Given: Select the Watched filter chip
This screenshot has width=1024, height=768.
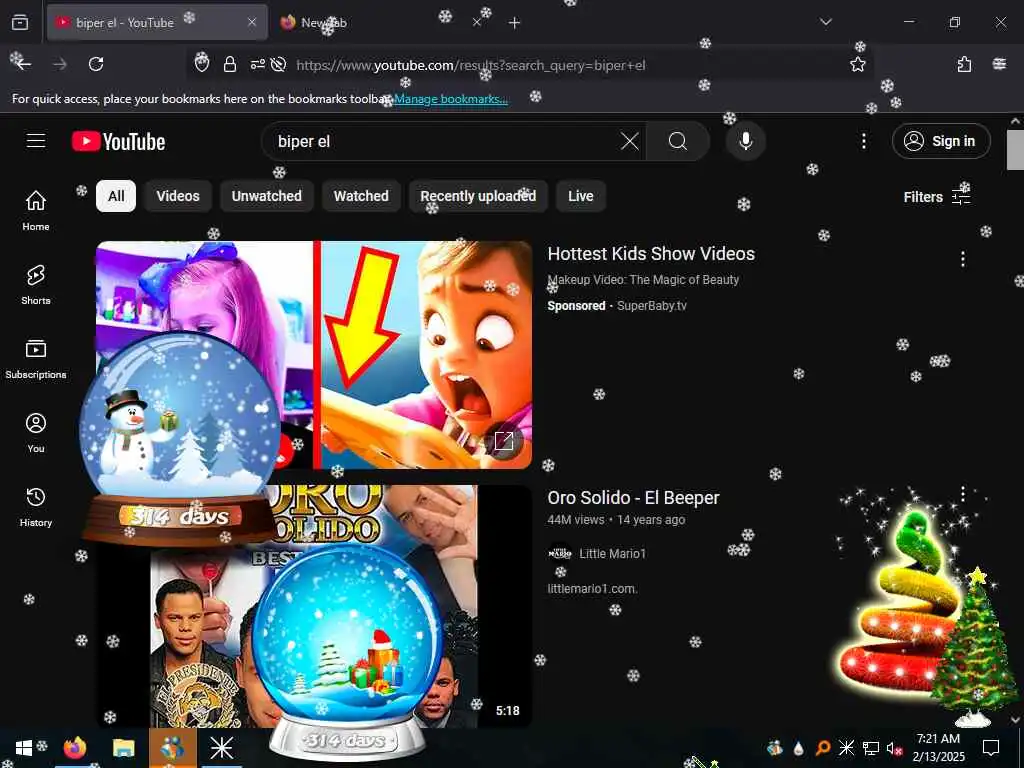Looking at the screenshot, I should tap(361, 196).
